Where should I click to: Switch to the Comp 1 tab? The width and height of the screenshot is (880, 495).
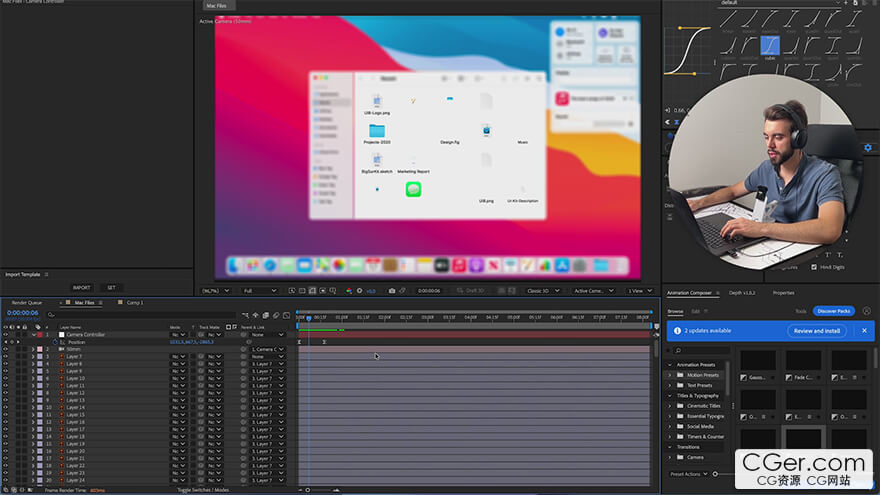point(134,302)
